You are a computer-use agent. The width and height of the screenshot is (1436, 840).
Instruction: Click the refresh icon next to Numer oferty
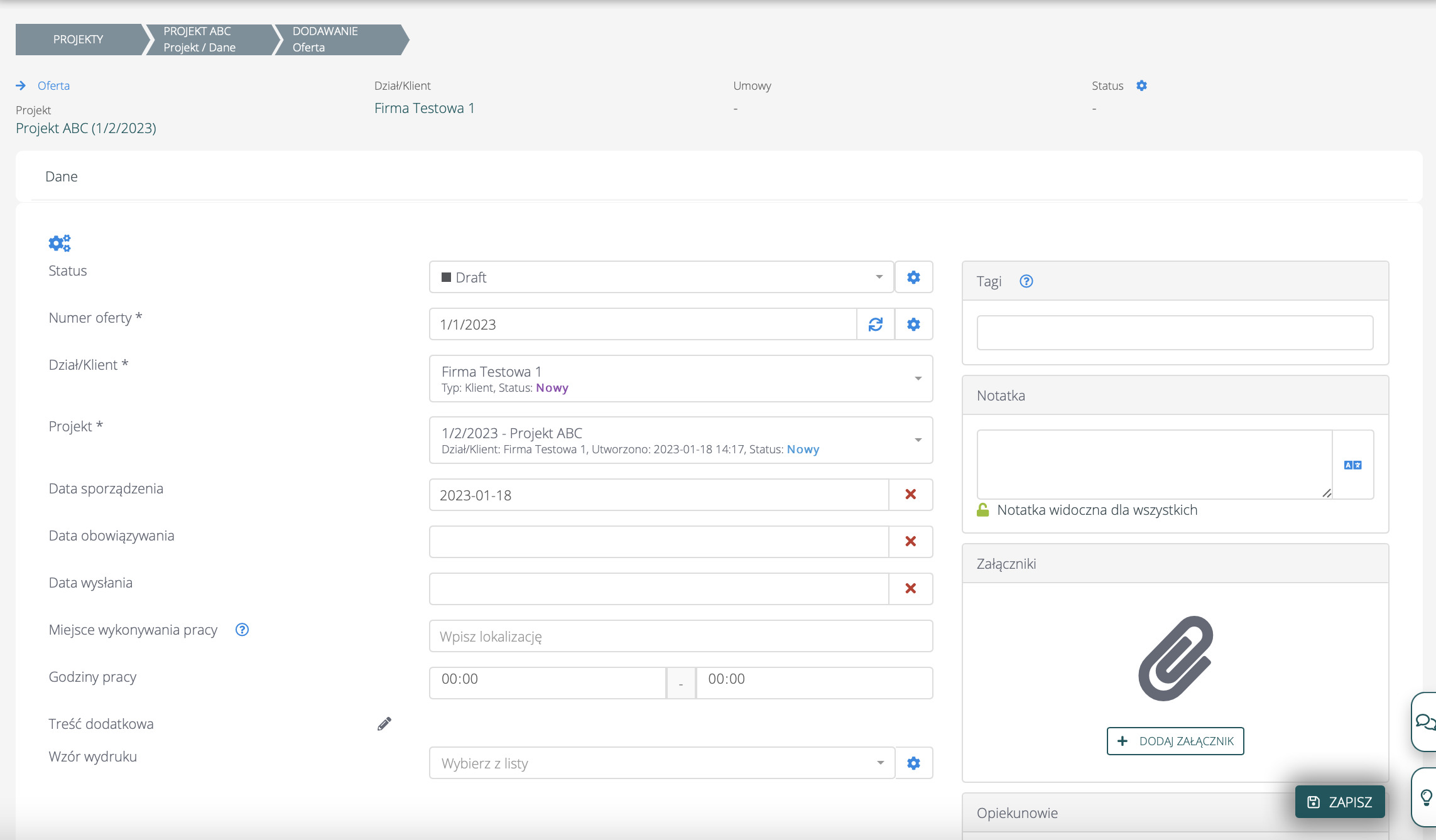pos(875,324)
